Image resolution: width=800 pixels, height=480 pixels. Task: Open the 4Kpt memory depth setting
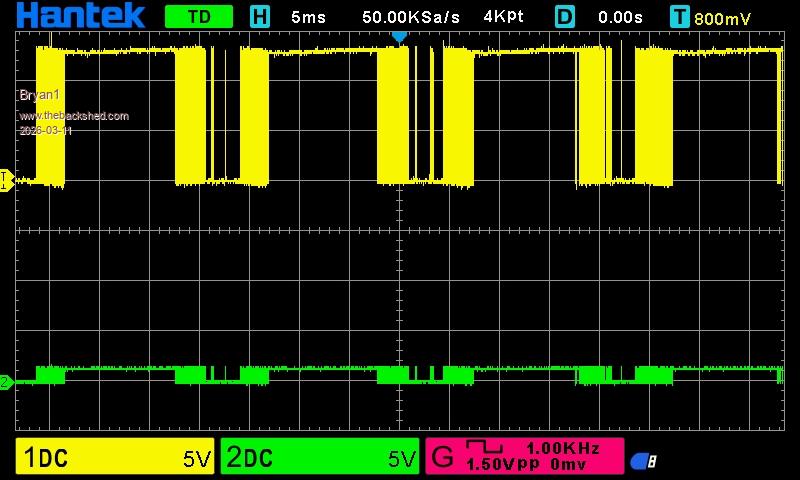tap(503, 17)
